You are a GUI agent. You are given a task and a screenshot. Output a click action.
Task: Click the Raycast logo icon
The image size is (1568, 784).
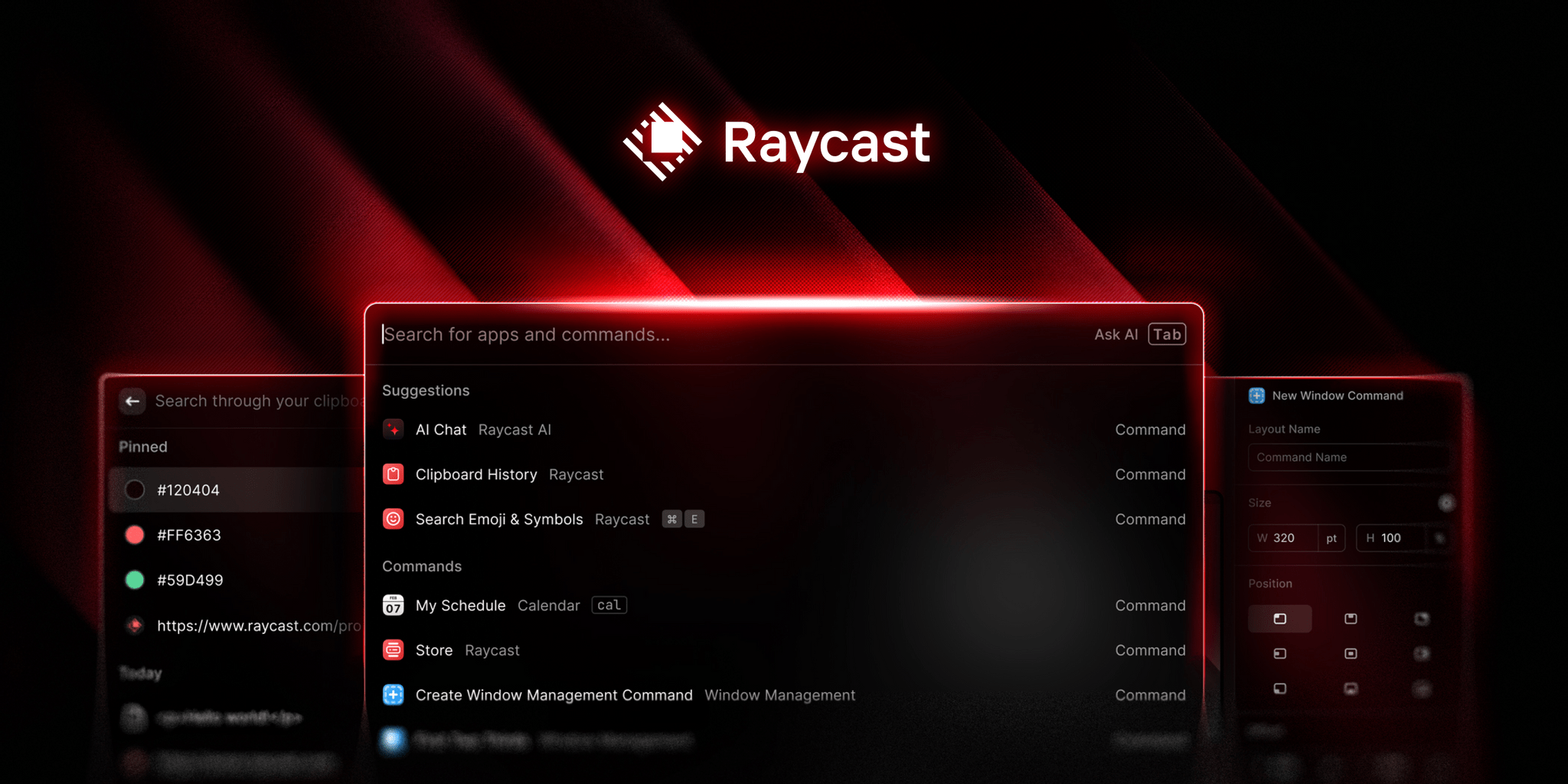point(662,142)
